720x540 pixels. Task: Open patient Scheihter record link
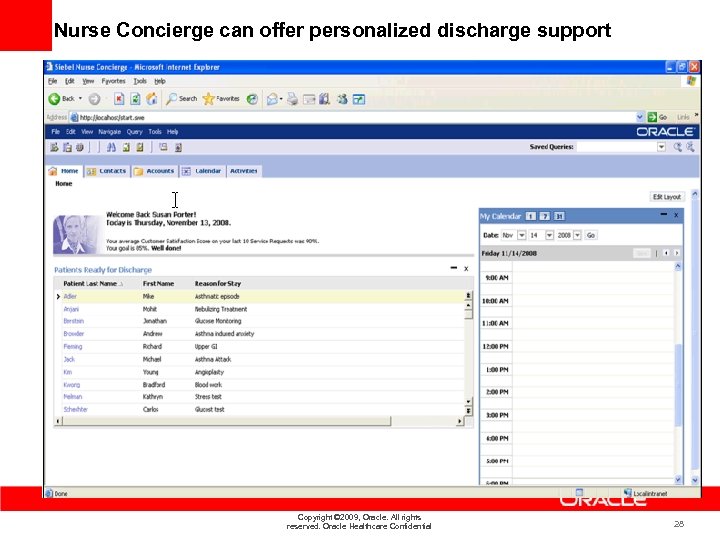(x=75, y=409)
